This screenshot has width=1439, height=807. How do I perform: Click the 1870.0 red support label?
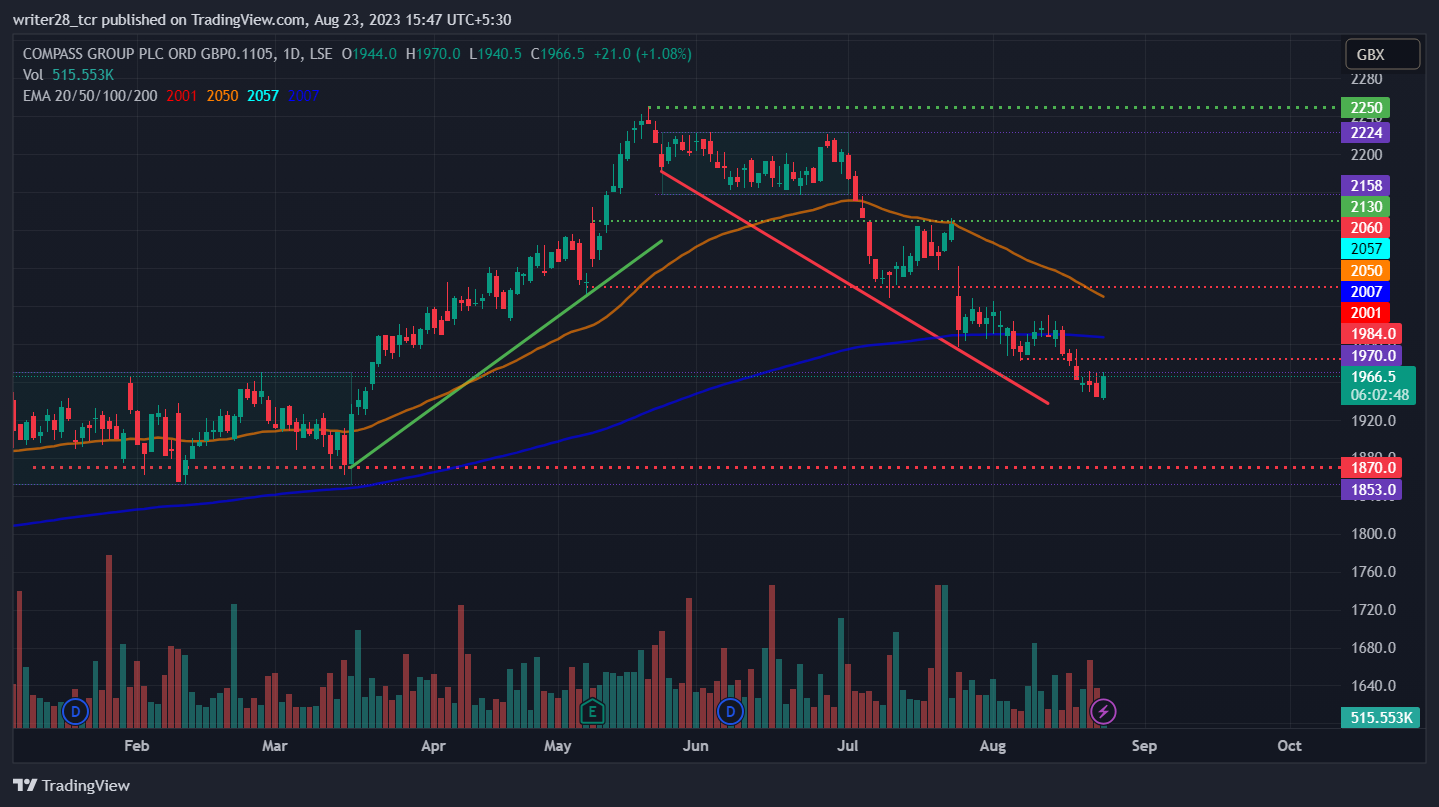point(1371,468)
